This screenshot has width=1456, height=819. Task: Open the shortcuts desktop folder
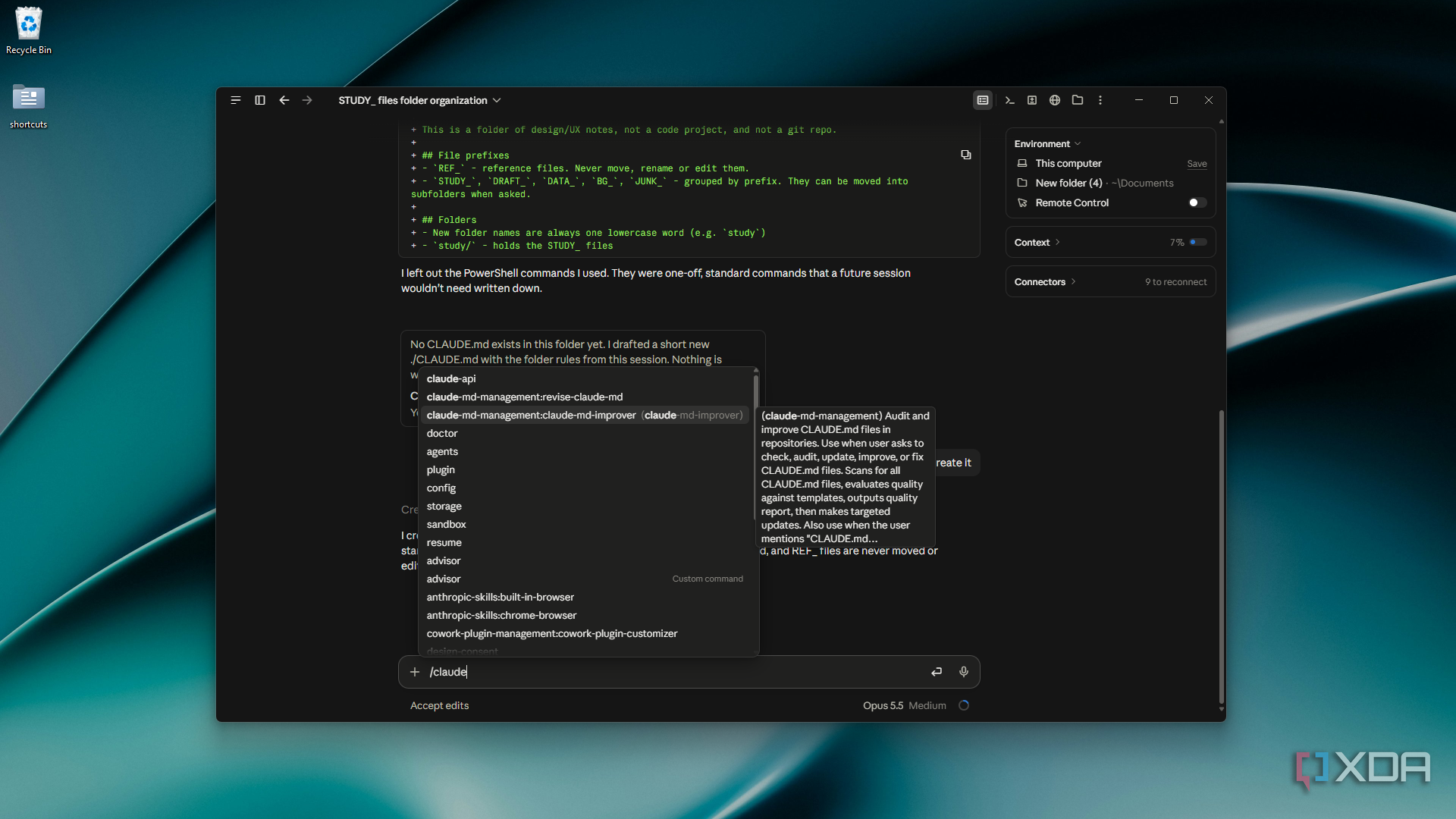tap(29, 106)
